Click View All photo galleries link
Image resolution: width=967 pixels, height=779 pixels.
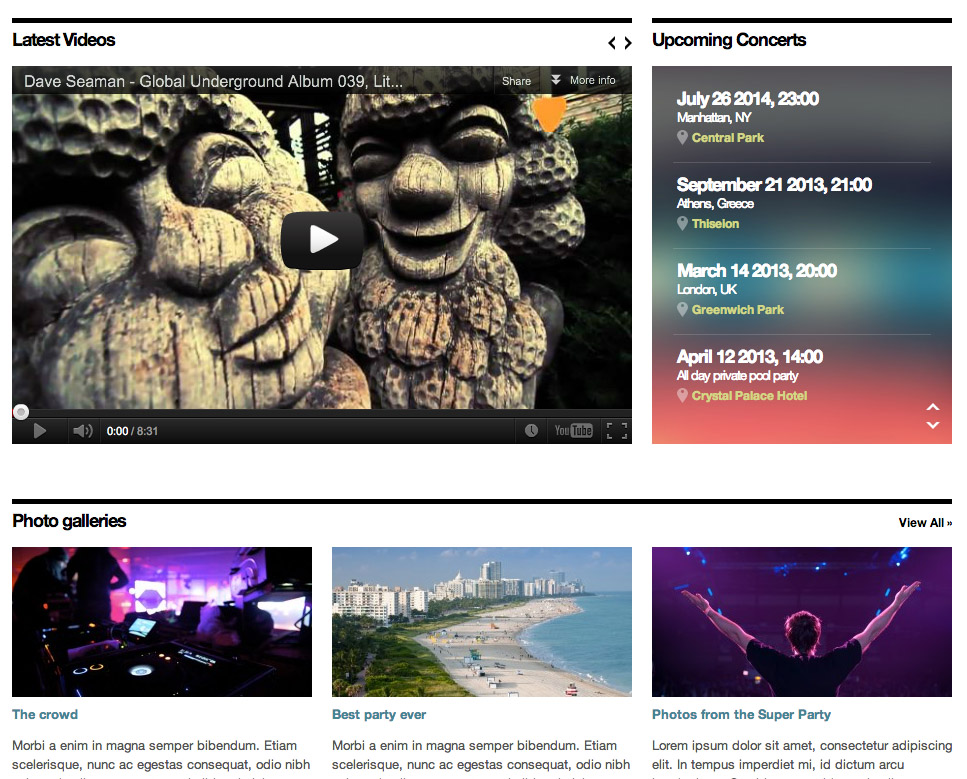tap(924, 523)
